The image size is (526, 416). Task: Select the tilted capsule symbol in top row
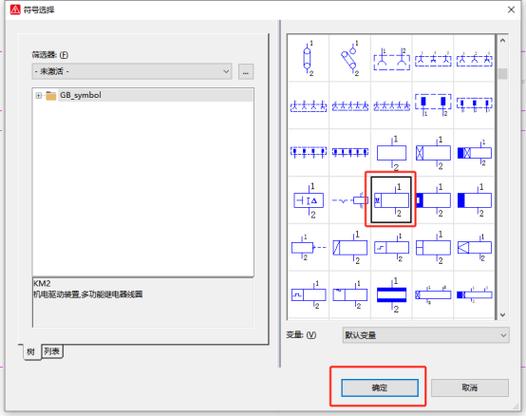click(350, 58)
